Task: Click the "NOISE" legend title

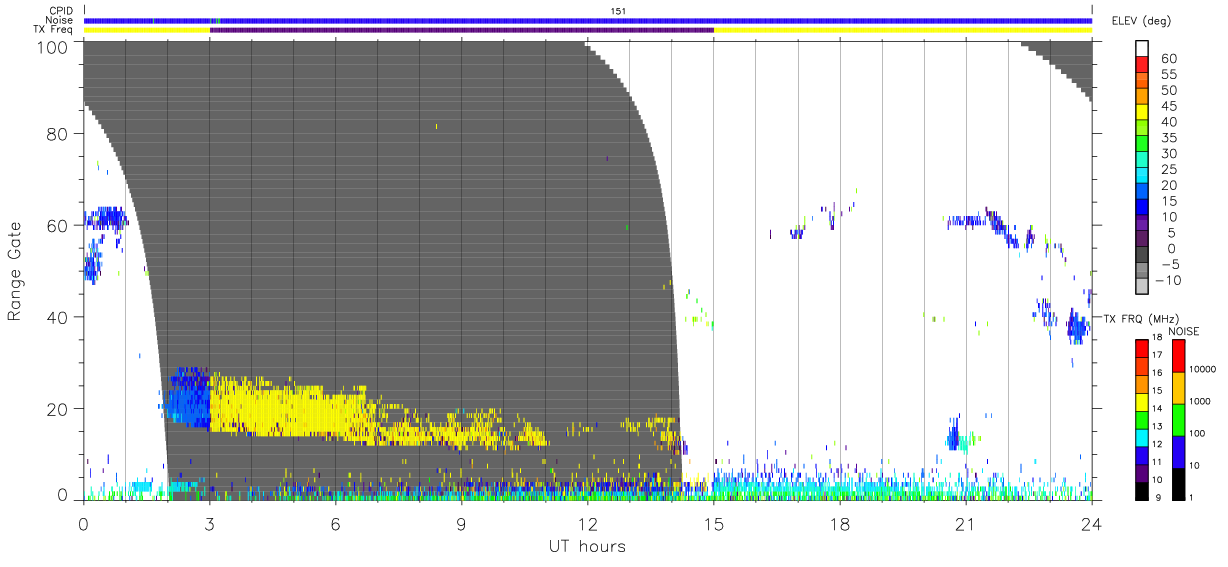Action: tap(1184, 331)
